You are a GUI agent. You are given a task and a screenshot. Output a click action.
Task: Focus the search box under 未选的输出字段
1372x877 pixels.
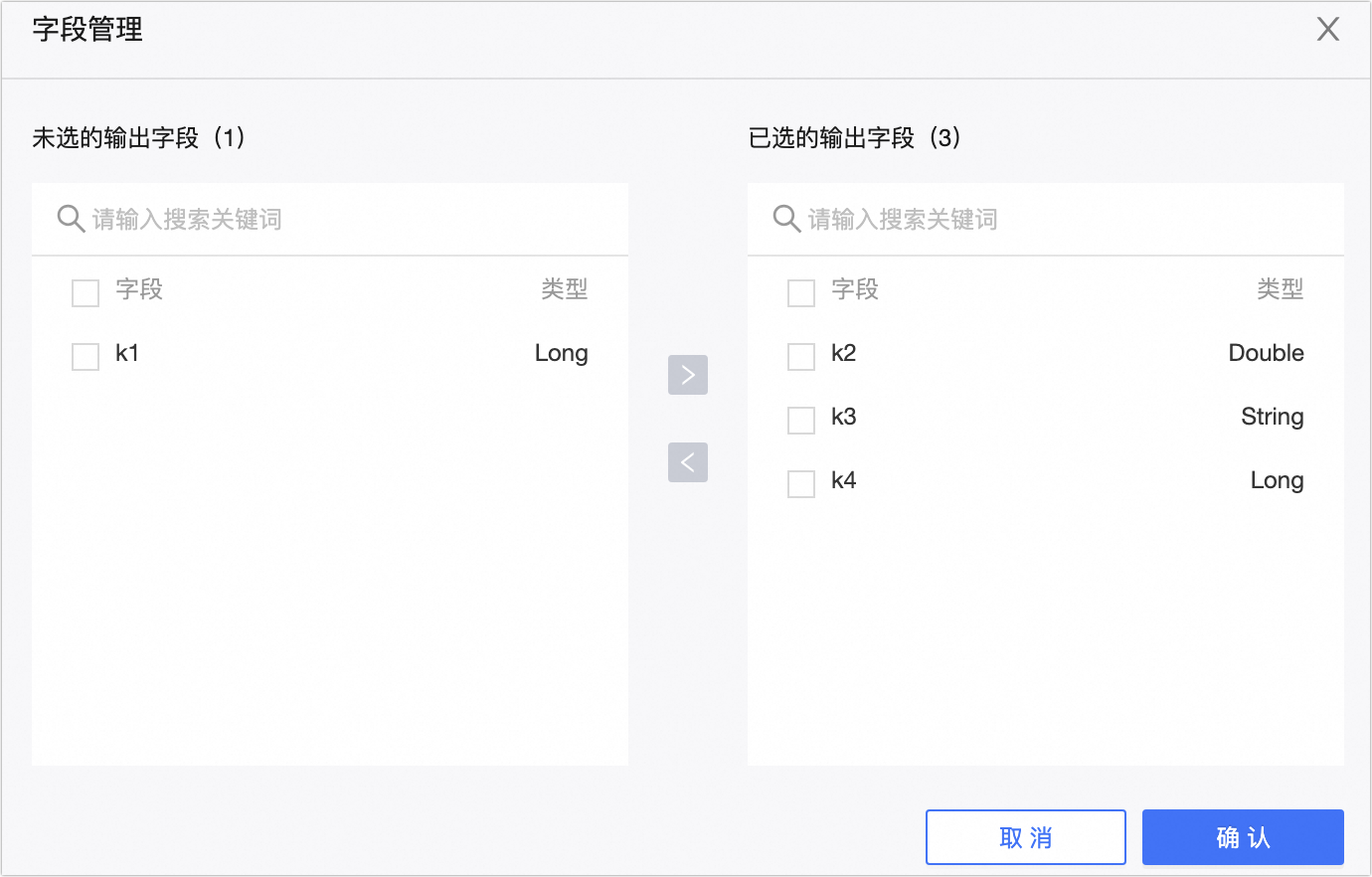(x=330, y=219)
